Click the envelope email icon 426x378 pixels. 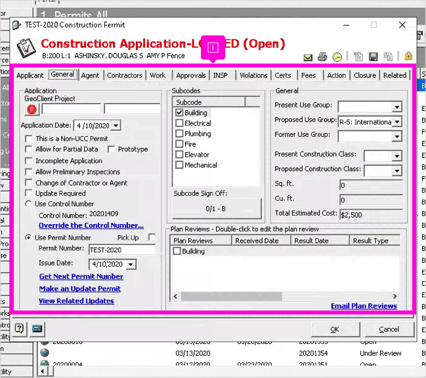tap(308, 57)
